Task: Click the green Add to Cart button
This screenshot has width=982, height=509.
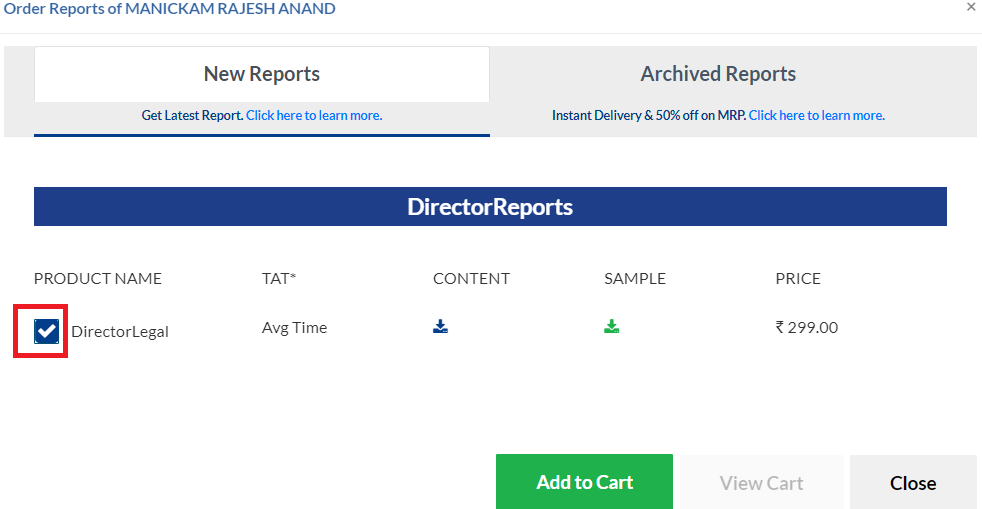Action: click(584, 481)
